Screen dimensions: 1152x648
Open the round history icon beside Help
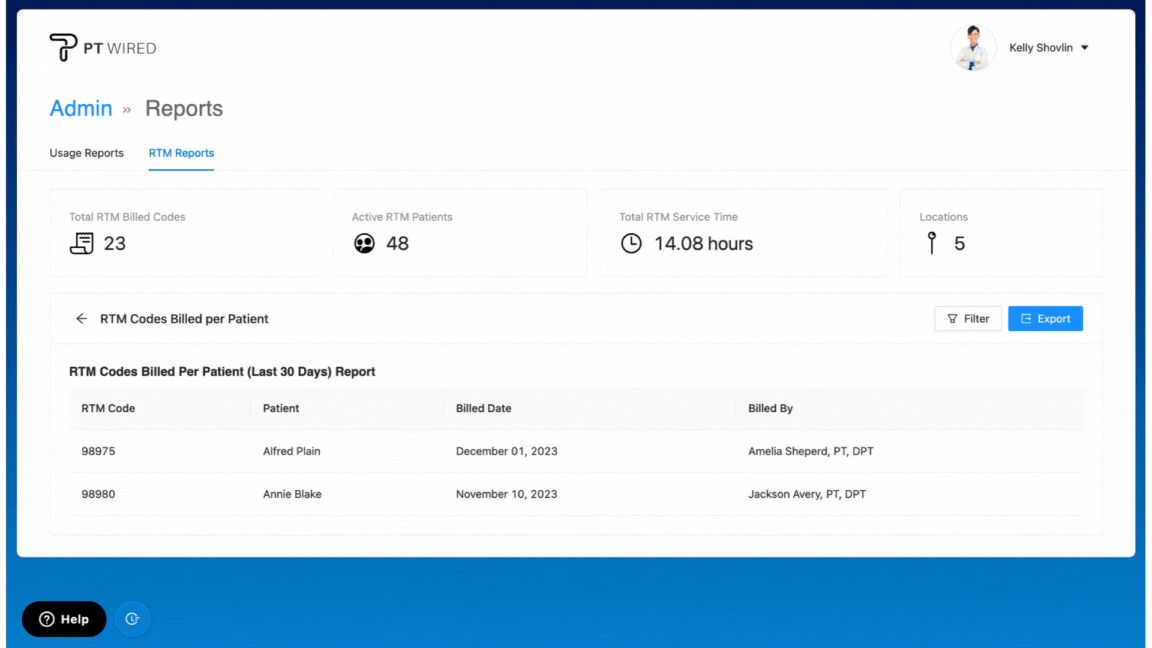tap(132, 619)
